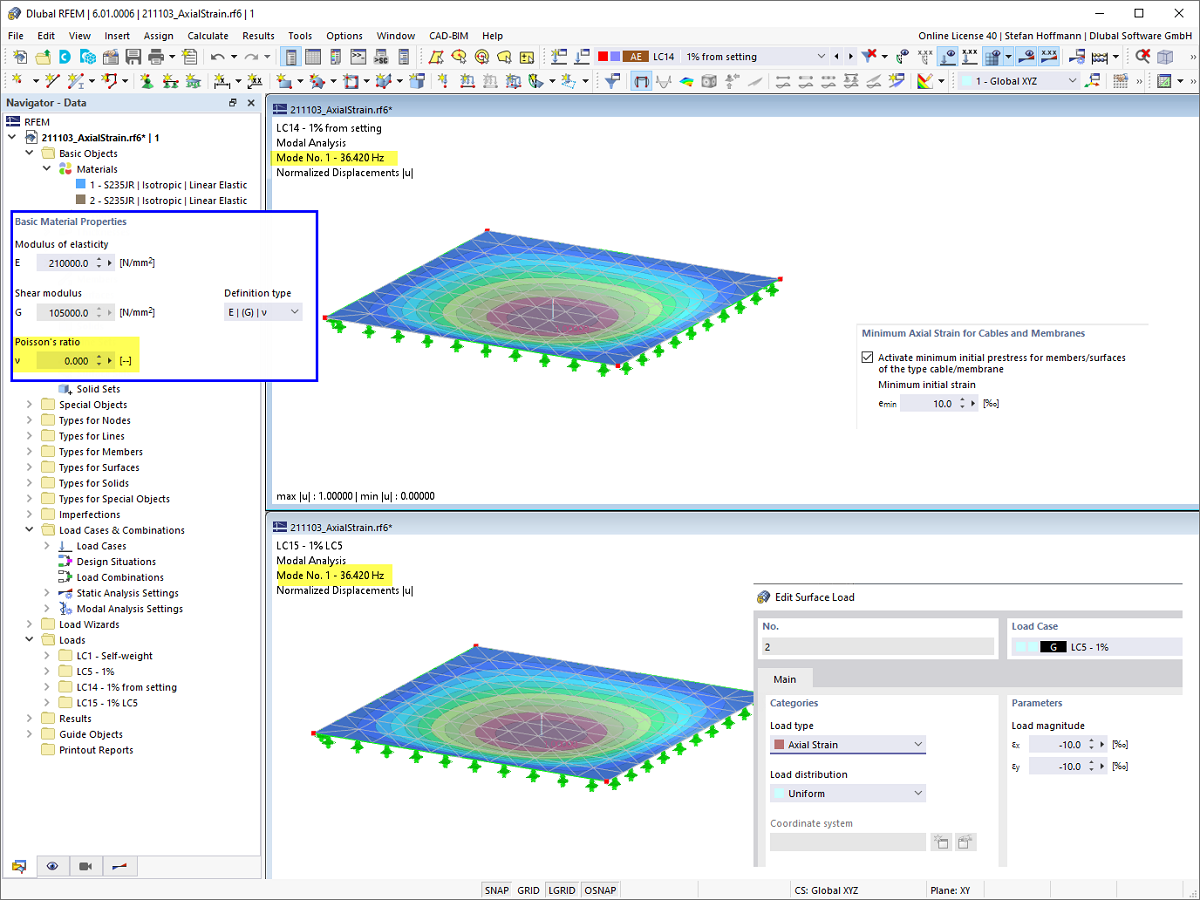Click the deformation display icon in second toolbar

coord(641,81)
